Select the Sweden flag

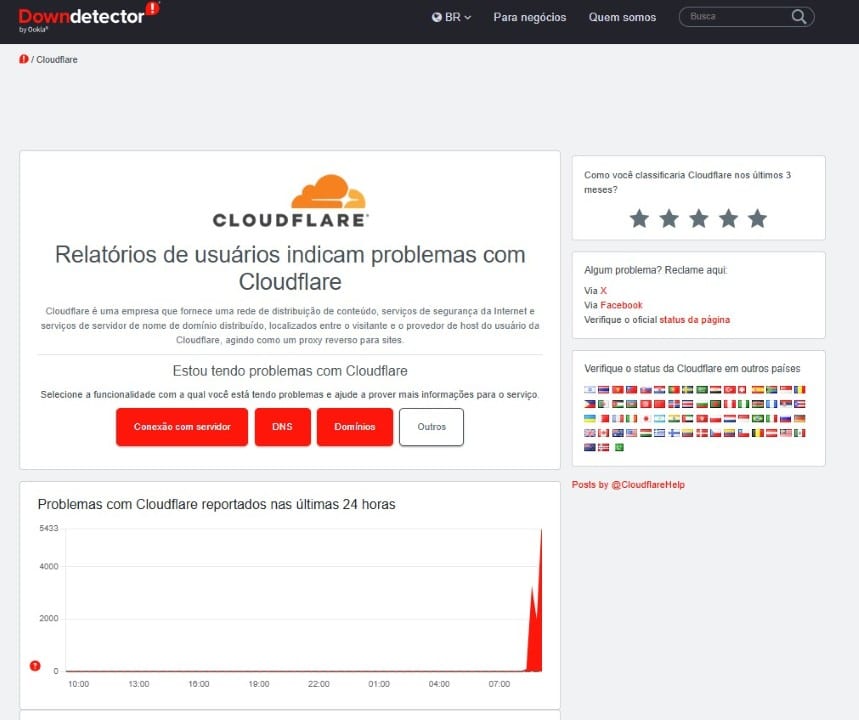688,390
